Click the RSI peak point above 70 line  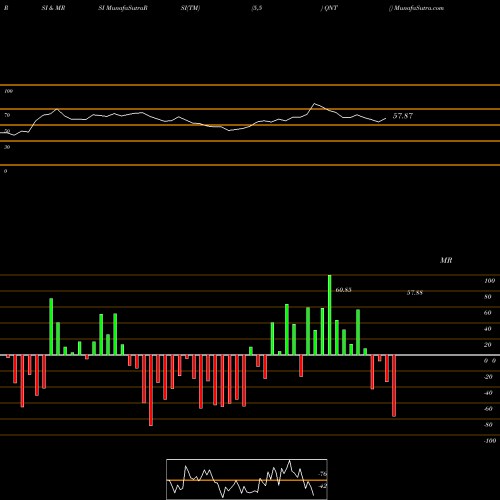314,104
